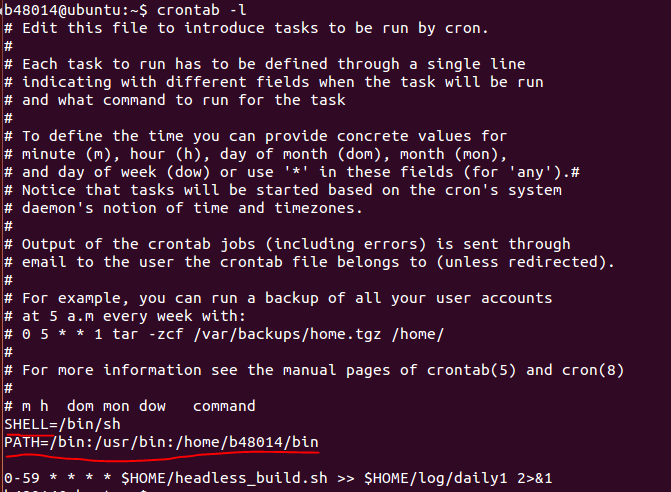Click the "indicating with different fields" line

pyautogui.click(x=280, y=82)
